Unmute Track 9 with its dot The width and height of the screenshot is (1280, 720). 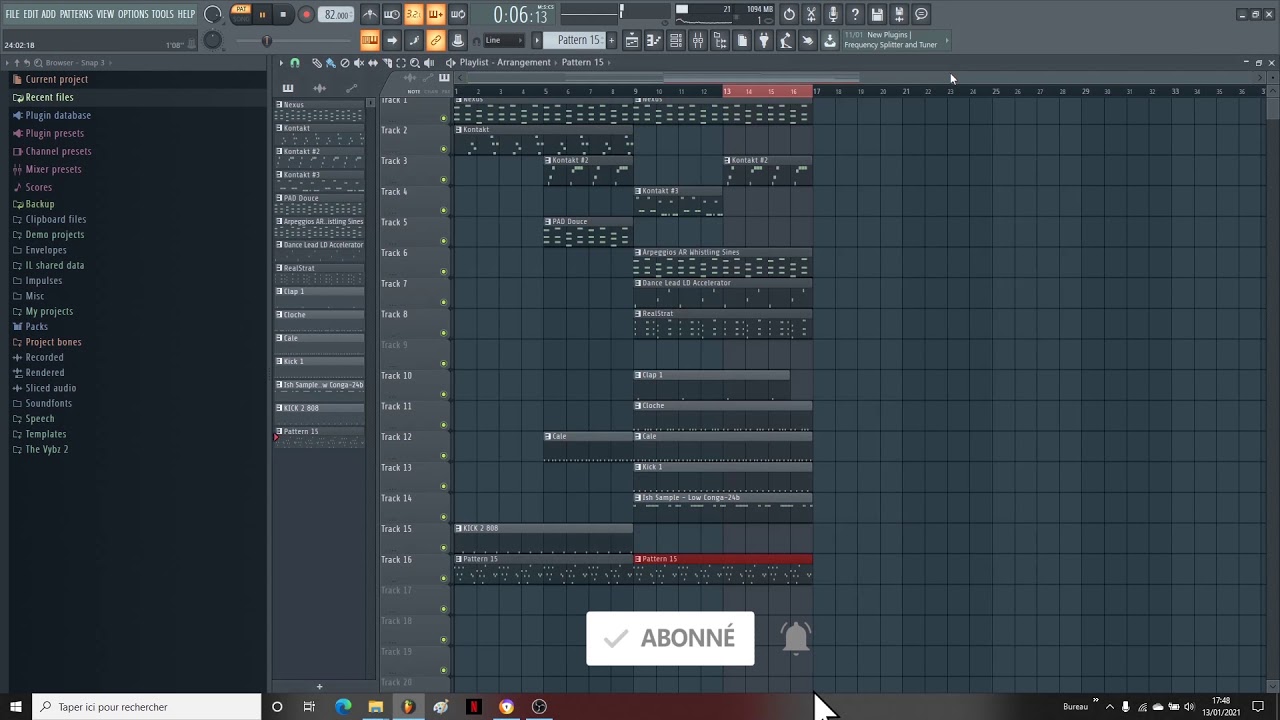pyautogui.click(x=444, y=363)
